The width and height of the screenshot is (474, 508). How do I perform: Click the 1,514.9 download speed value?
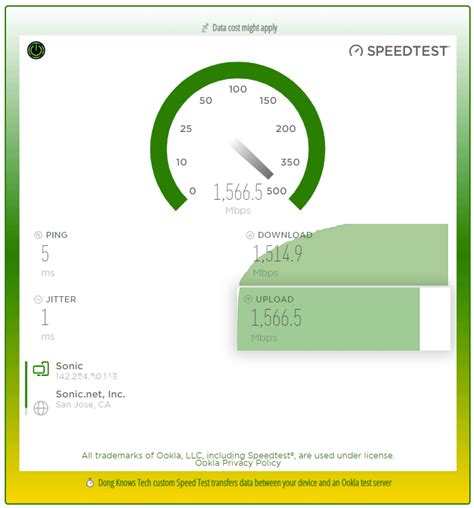point(278,253)
